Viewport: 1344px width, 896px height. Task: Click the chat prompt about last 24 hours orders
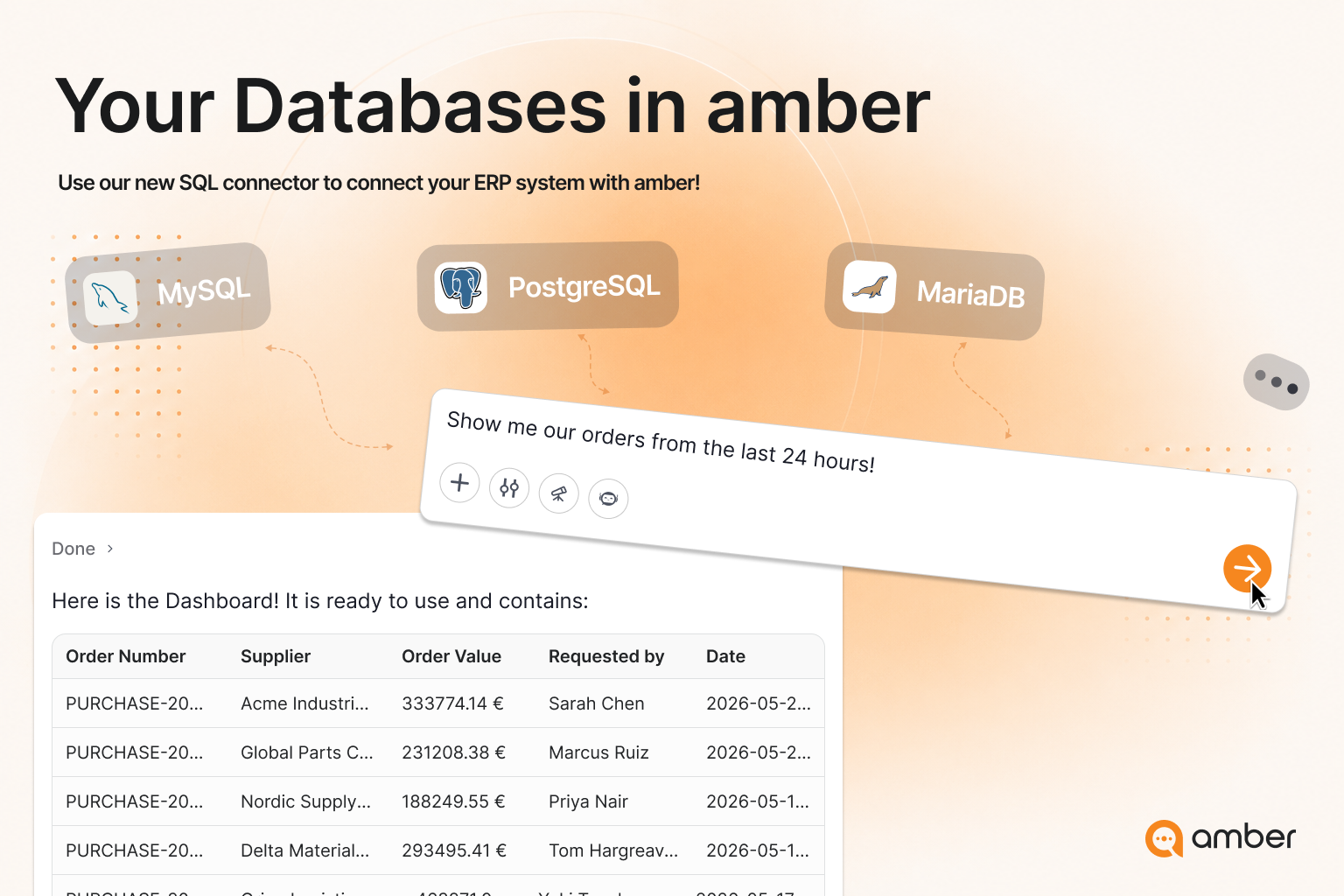661,441
